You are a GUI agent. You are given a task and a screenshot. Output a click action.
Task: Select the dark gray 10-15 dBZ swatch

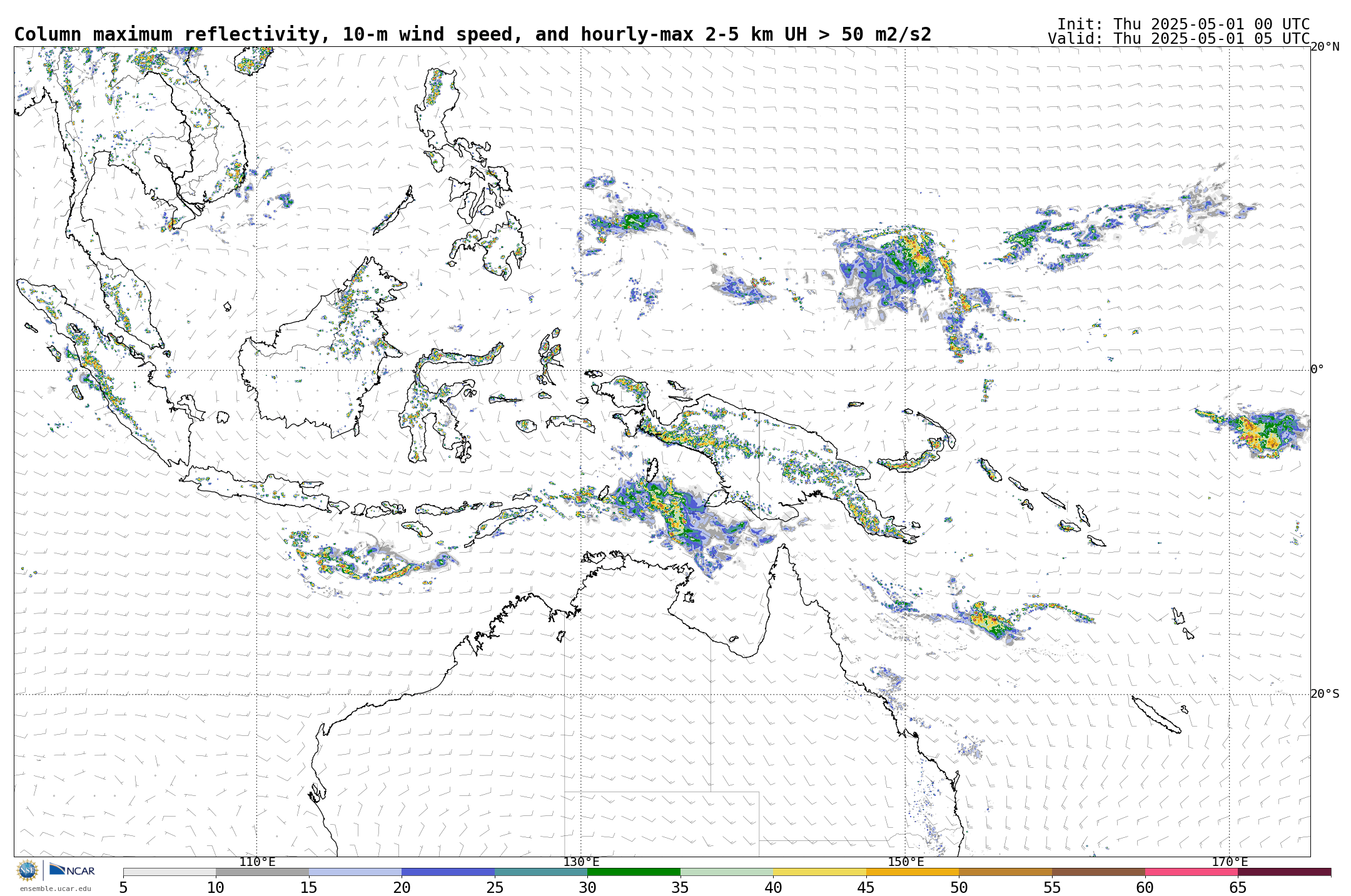(x=262, y=872)
